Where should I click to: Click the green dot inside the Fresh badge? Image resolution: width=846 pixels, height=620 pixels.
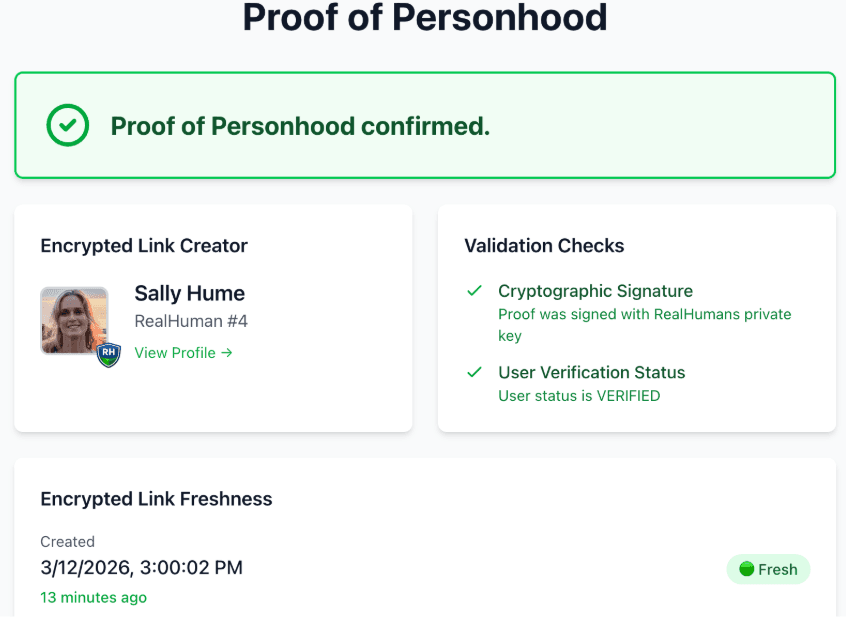click(x=748, y=569)
